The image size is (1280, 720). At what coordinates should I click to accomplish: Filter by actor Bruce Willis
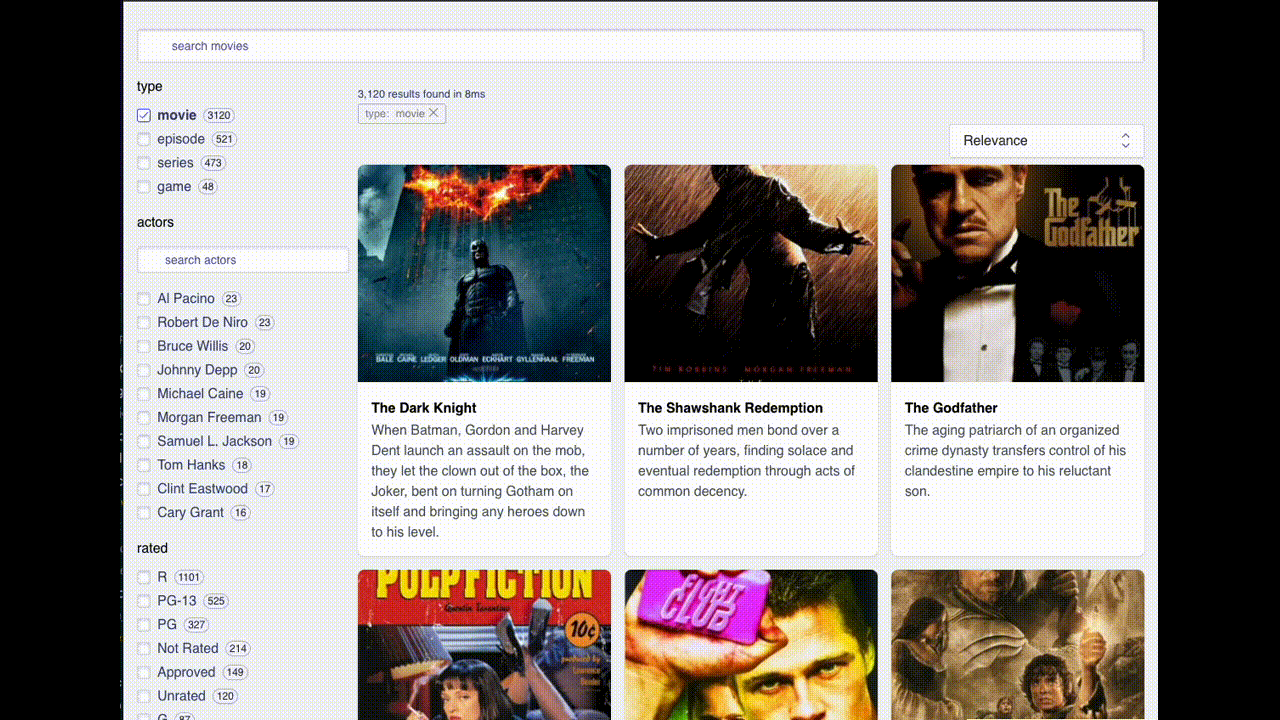(144, 346)
